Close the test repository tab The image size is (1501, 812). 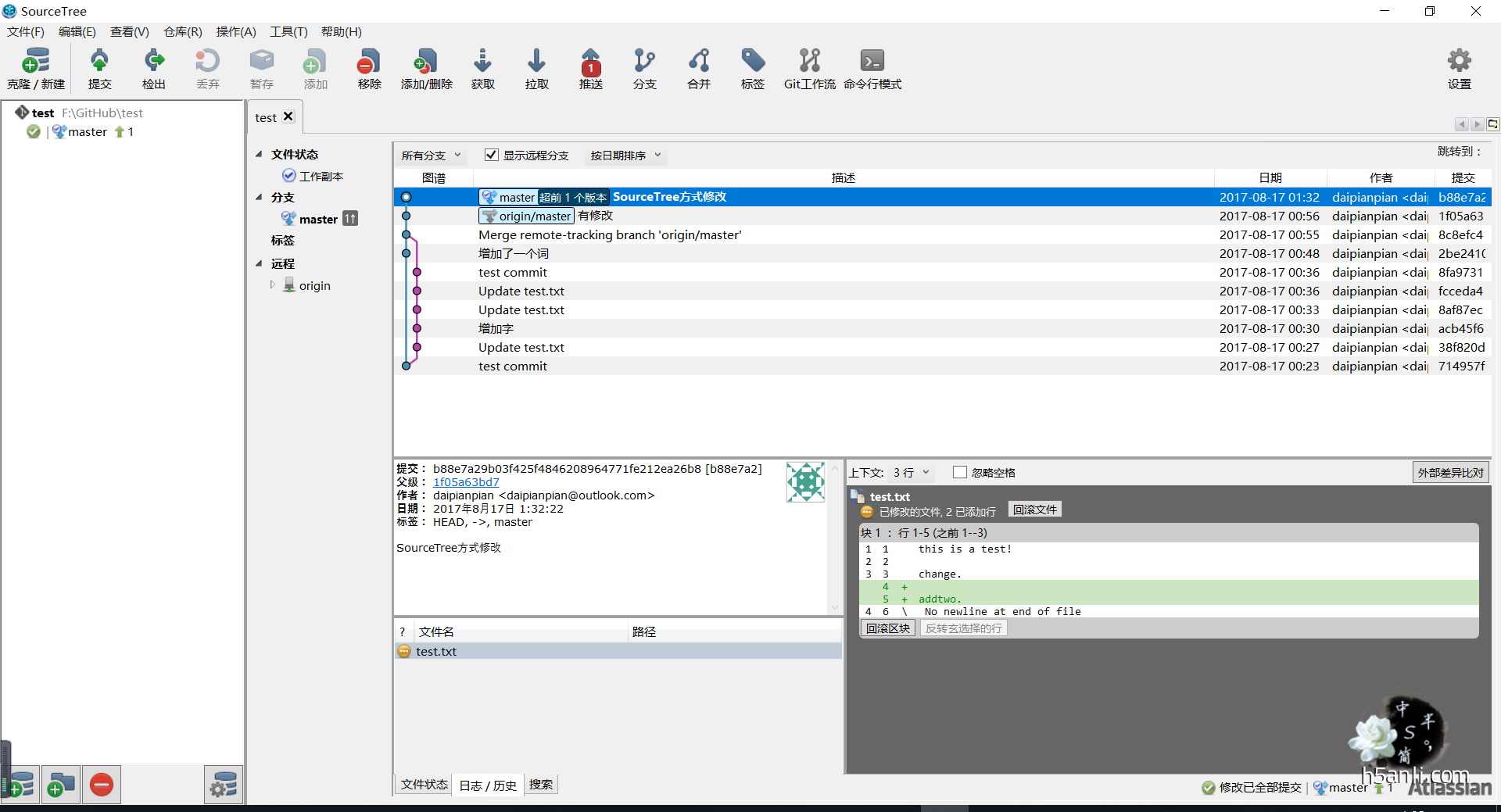tap(288, 116)
